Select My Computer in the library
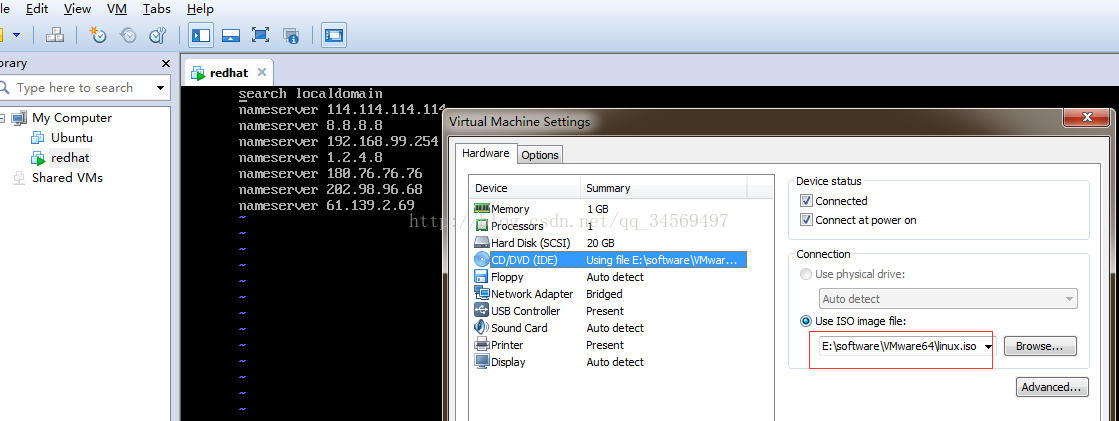The image size is (1119, 421). point(71,118)
